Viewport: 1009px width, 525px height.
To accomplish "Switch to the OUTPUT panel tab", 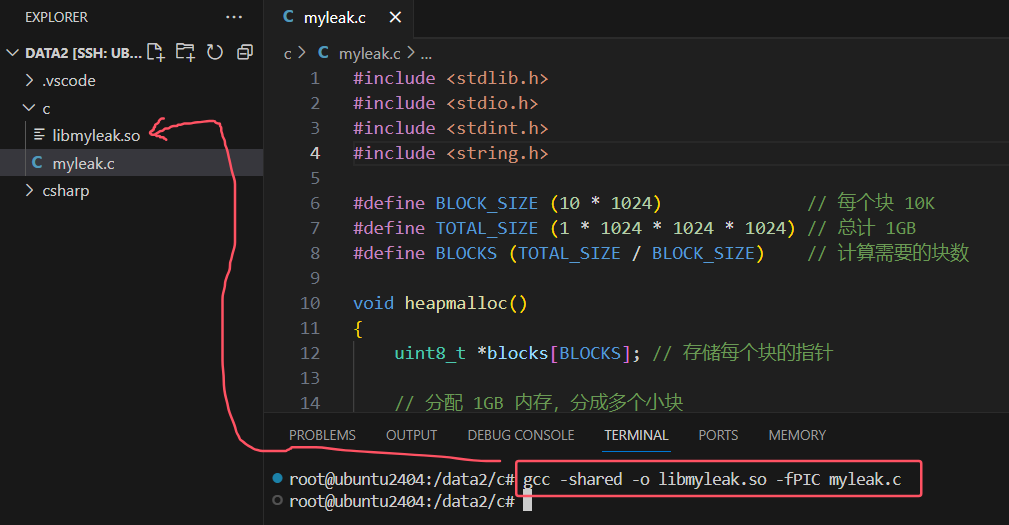I will pyautogui.click(x=411, y=435).
